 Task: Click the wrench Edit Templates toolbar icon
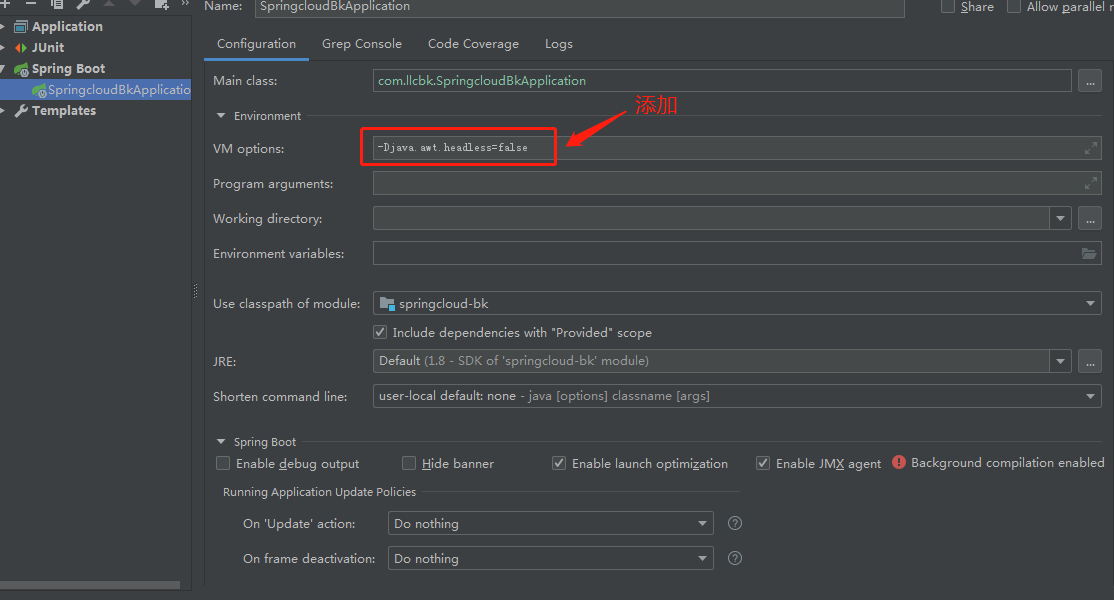(x=83, y=4)
